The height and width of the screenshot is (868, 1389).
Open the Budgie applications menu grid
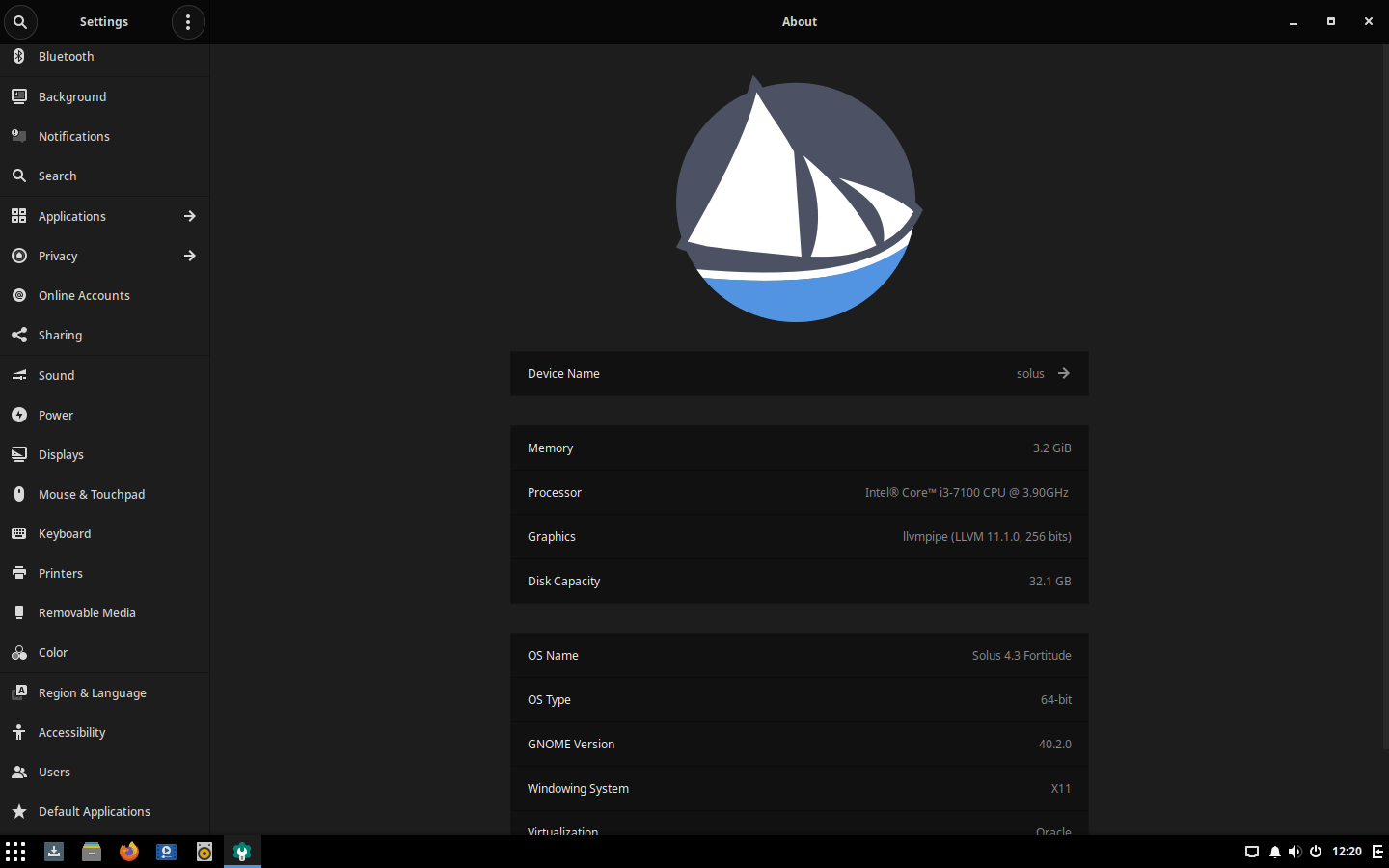pyautogui.click(x=15, y=852)
